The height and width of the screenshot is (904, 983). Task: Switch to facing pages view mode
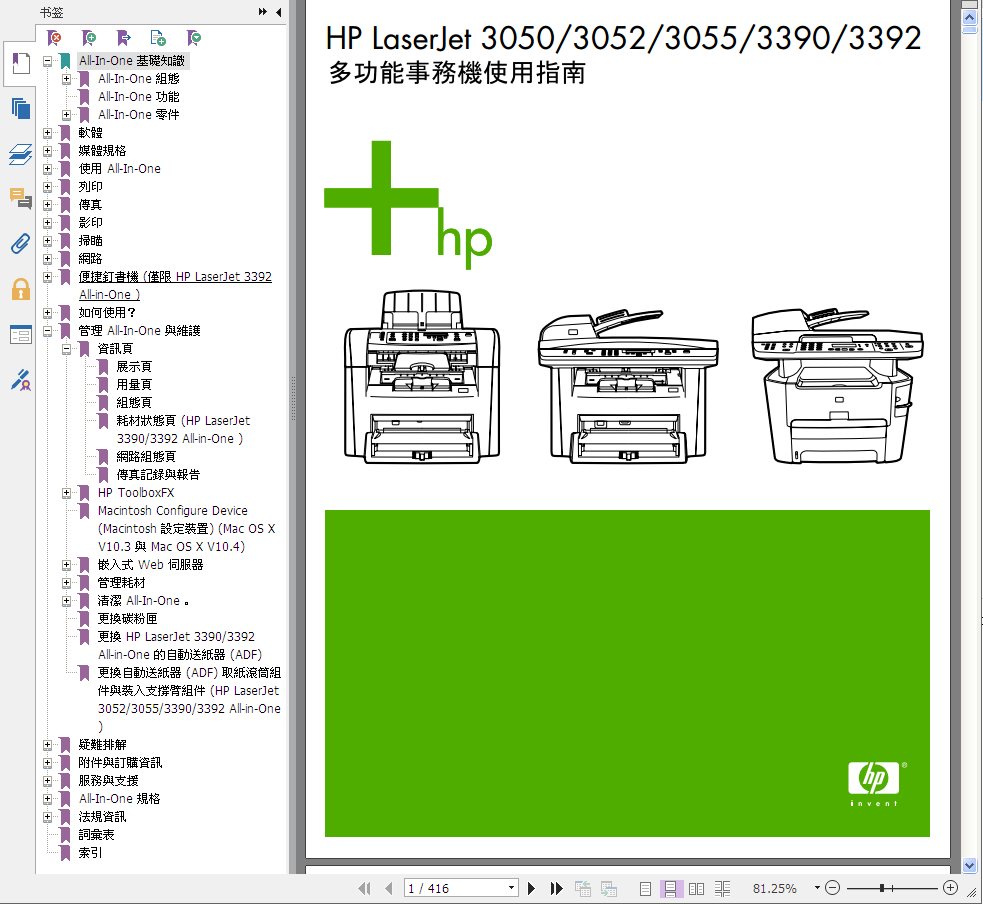coord(697,888)
